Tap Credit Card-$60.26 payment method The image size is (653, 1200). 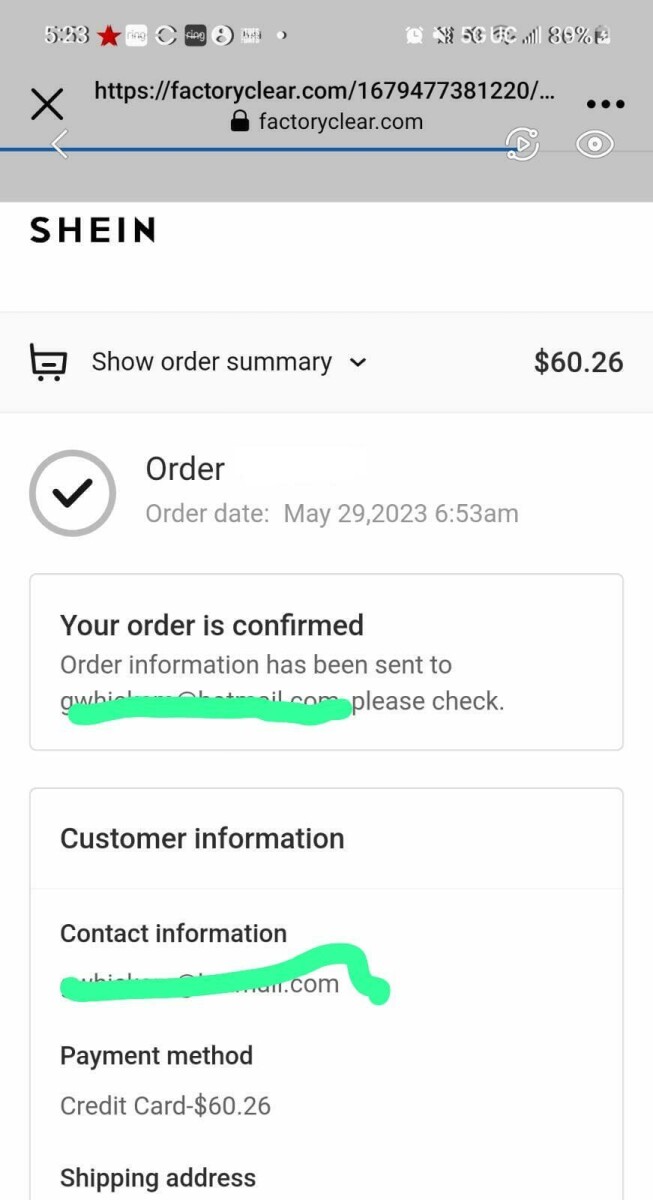pos(165,1106)
